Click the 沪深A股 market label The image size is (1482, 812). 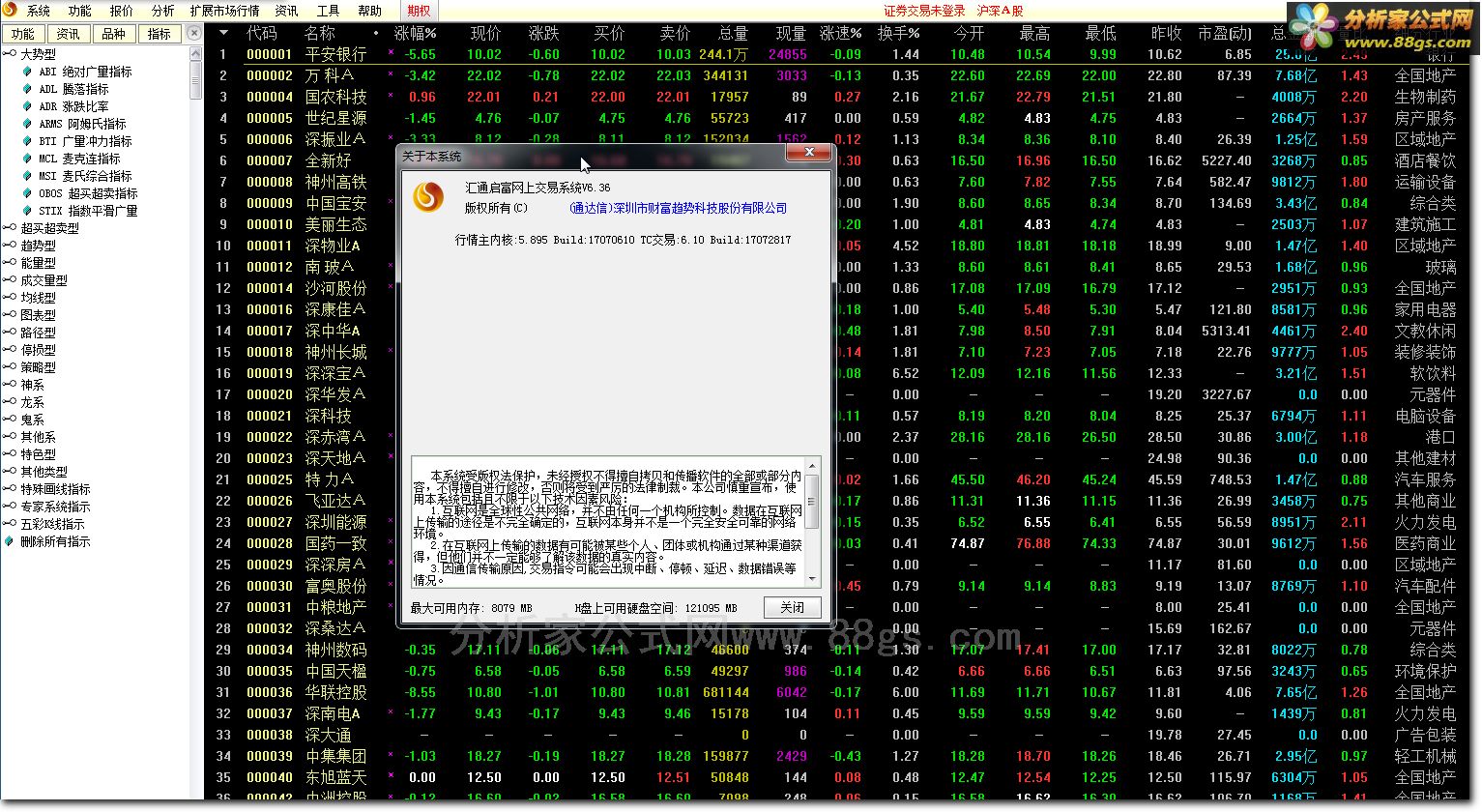[1000, 11]
